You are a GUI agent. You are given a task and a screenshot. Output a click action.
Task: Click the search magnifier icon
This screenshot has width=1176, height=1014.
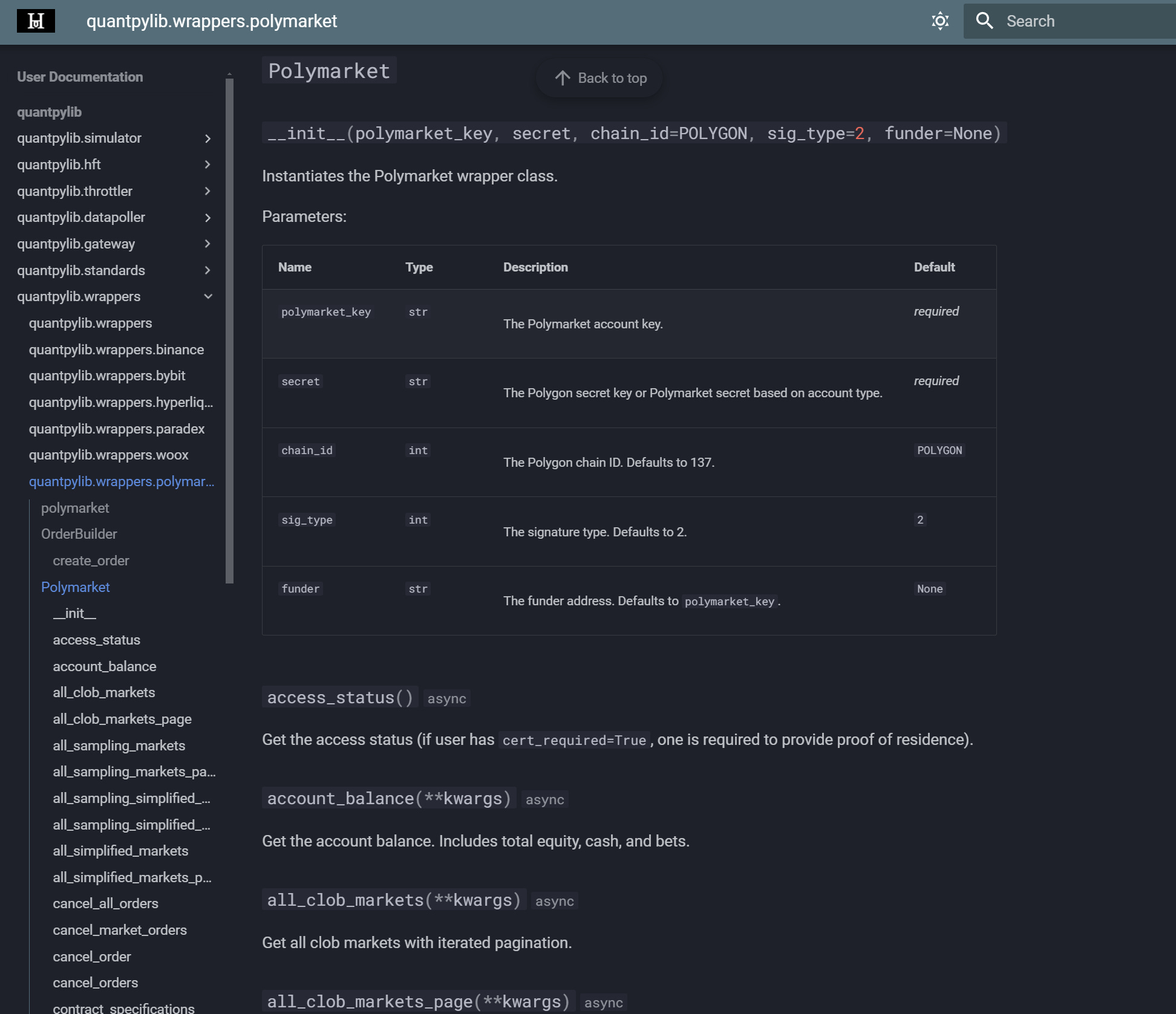tap(985, 21)
